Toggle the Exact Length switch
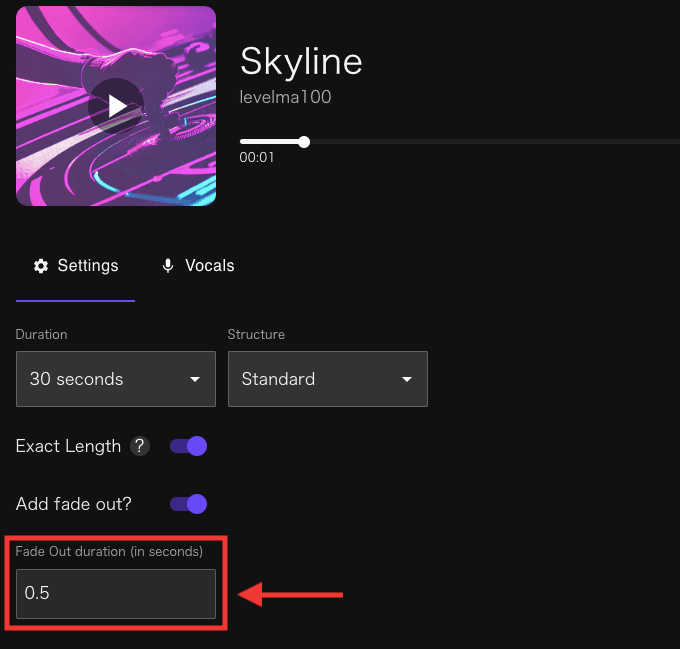 click(188, 446)
